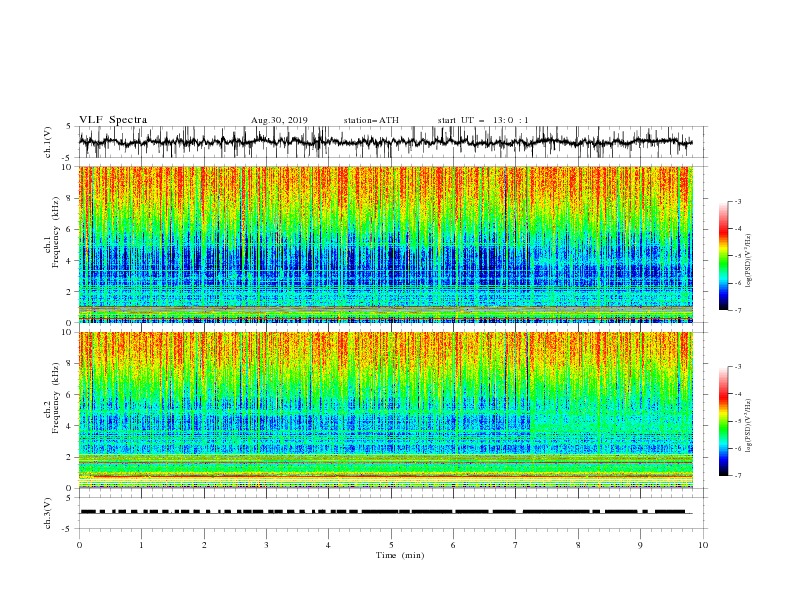792x612 pixels.
Task: Click the ch.1 black waveform trace
Action: tap(385, 142)
